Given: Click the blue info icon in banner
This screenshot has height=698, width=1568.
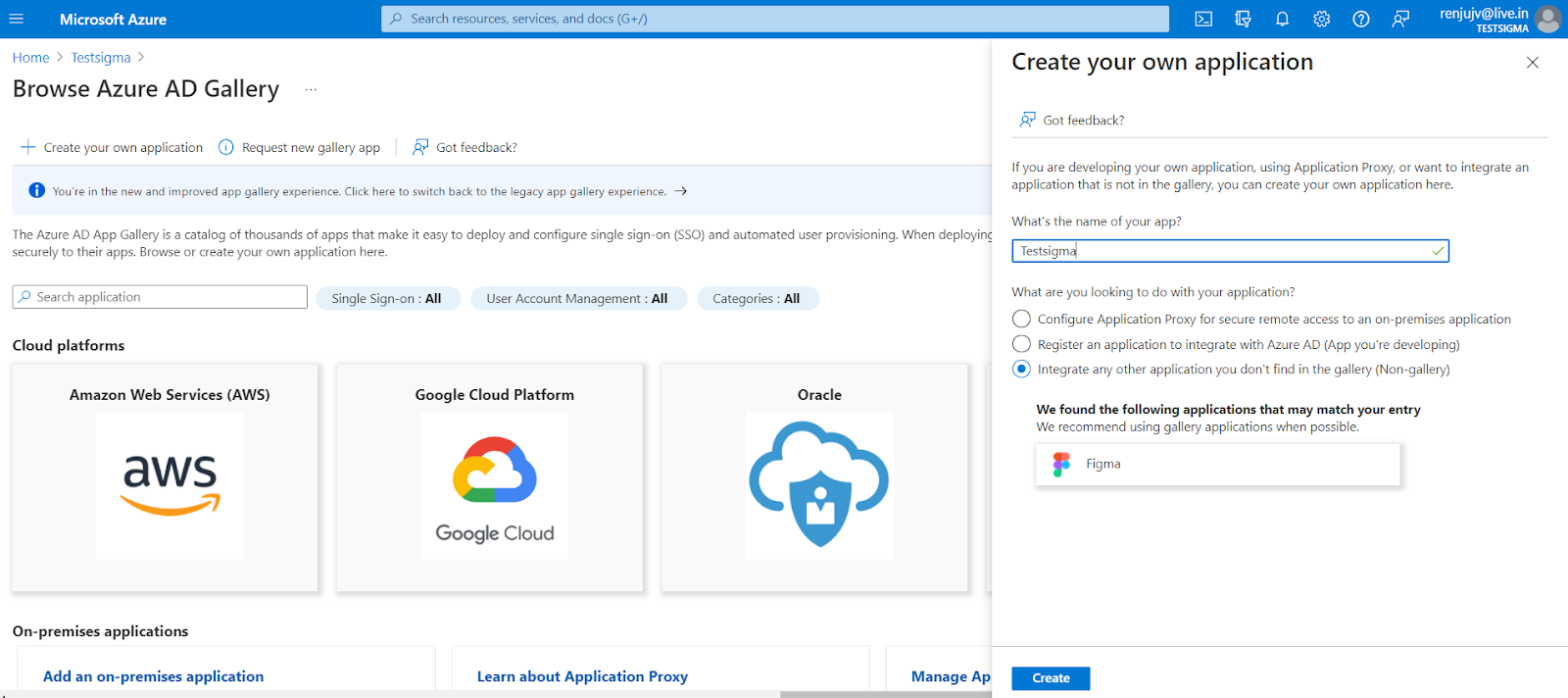Looking at the screenshot, I should pyautogui.click(x=36, y=190).
